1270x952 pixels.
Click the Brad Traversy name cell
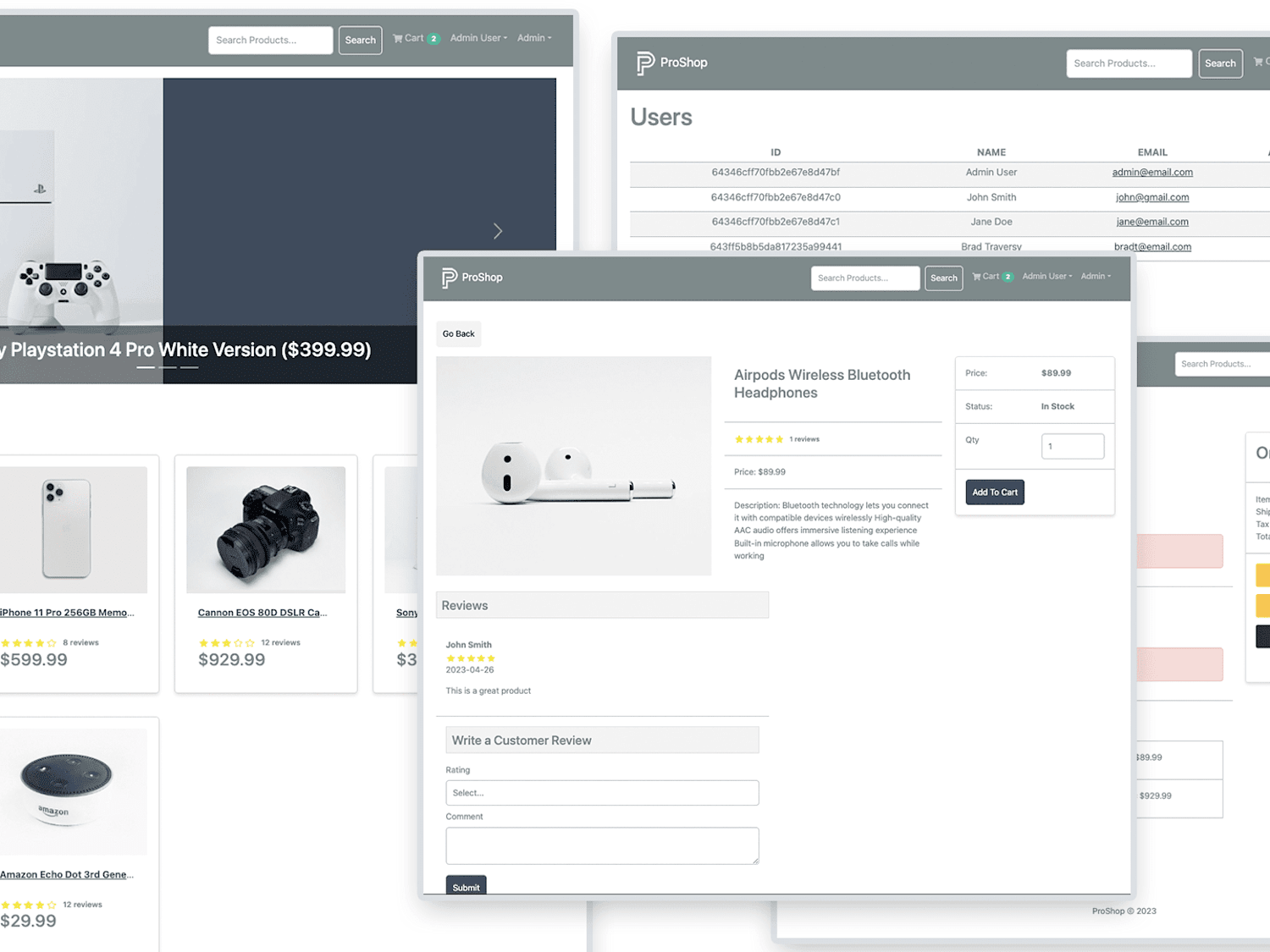click(x=991, y=247)
